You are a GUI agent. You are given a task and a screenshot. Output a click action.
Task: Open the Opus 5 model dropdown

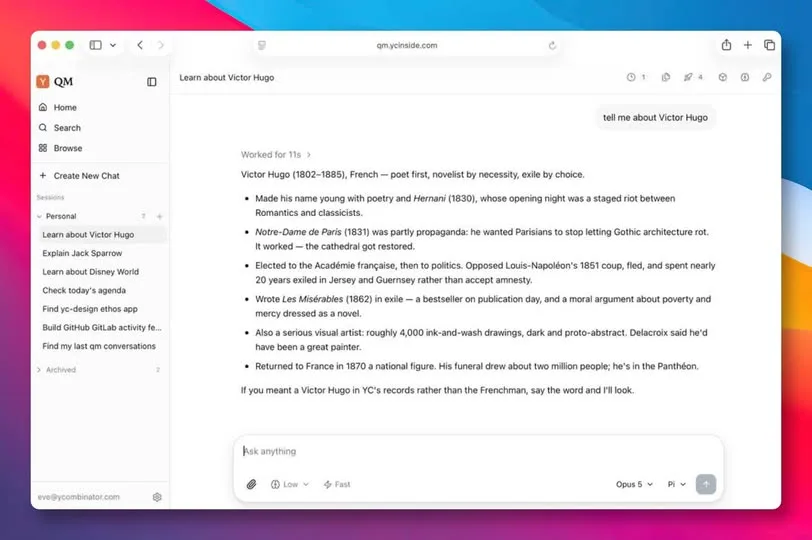[634, 485]
